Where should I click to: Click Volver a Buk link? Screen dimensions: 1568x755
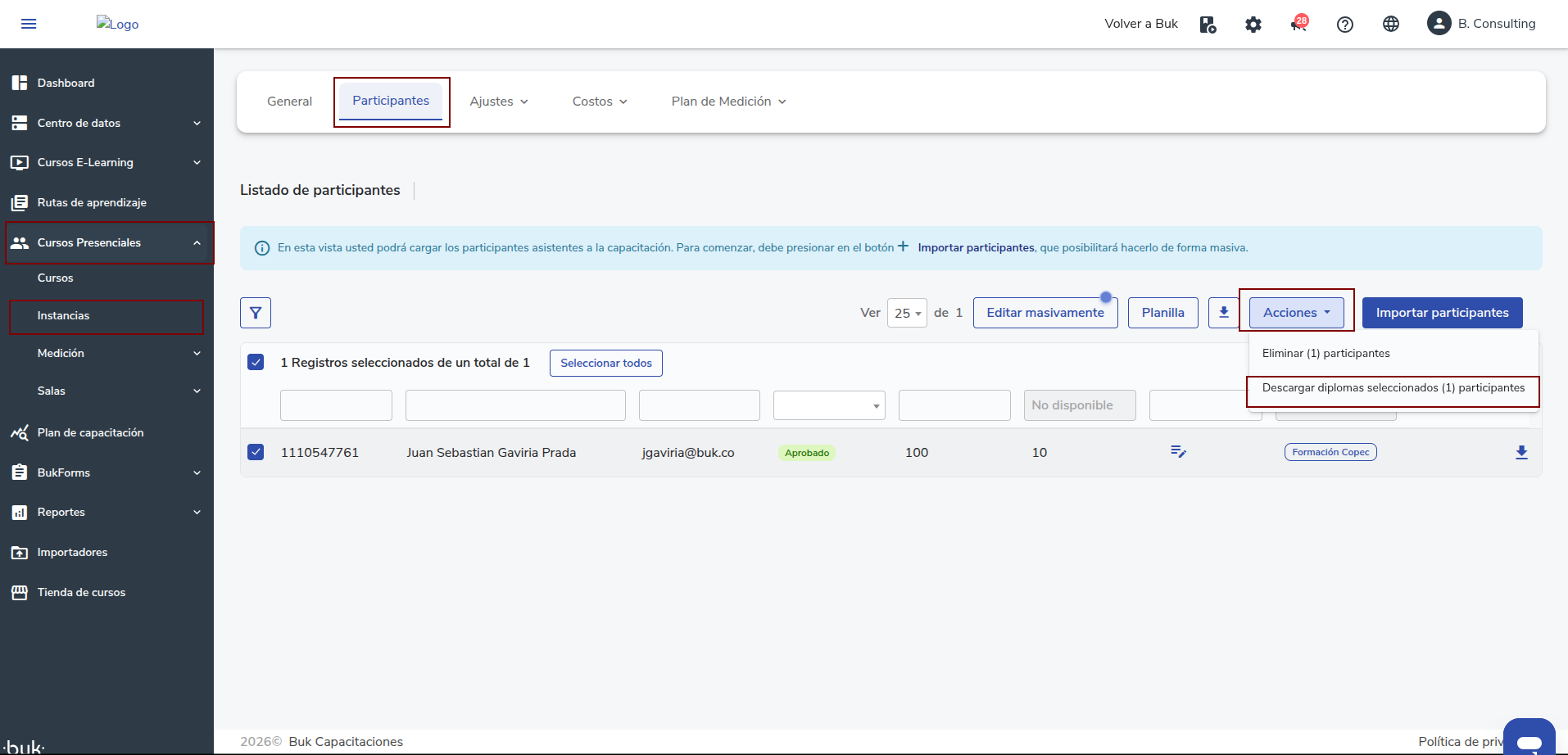tap(1140, 24)
